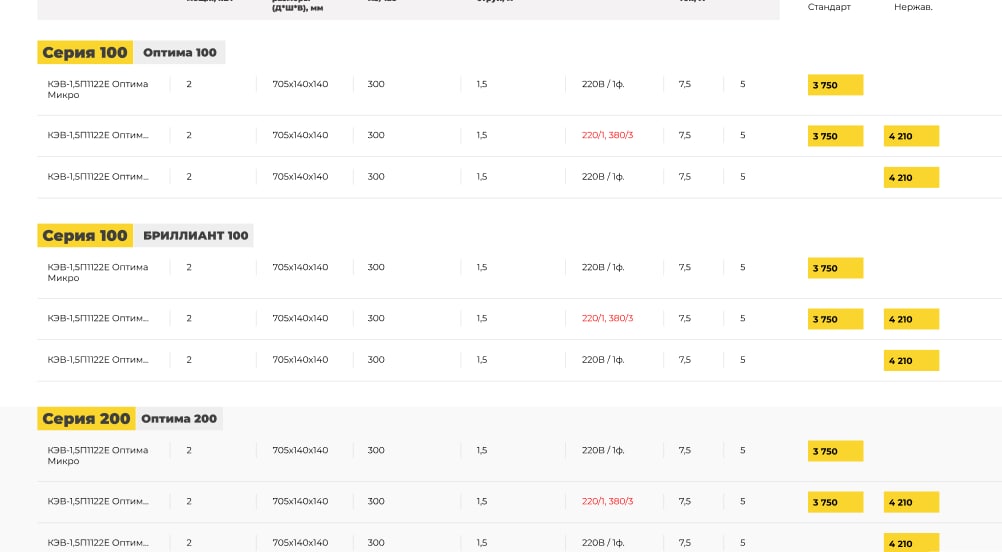Open truncated КЭВ-1,5П1122Е row with red voltage in БРИЛЛИАНТ 100
The height and width of the screenshot is (552, 1002).
pyautogui.click(x=98, y=318)
